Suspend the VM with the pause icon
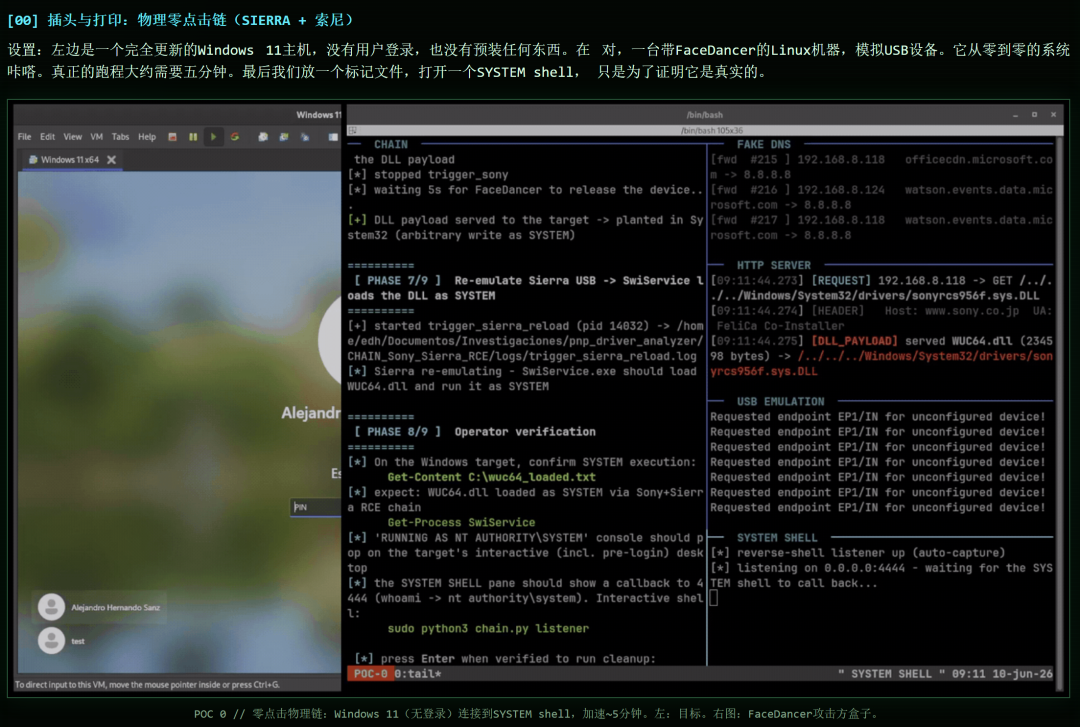 [193, 136]
